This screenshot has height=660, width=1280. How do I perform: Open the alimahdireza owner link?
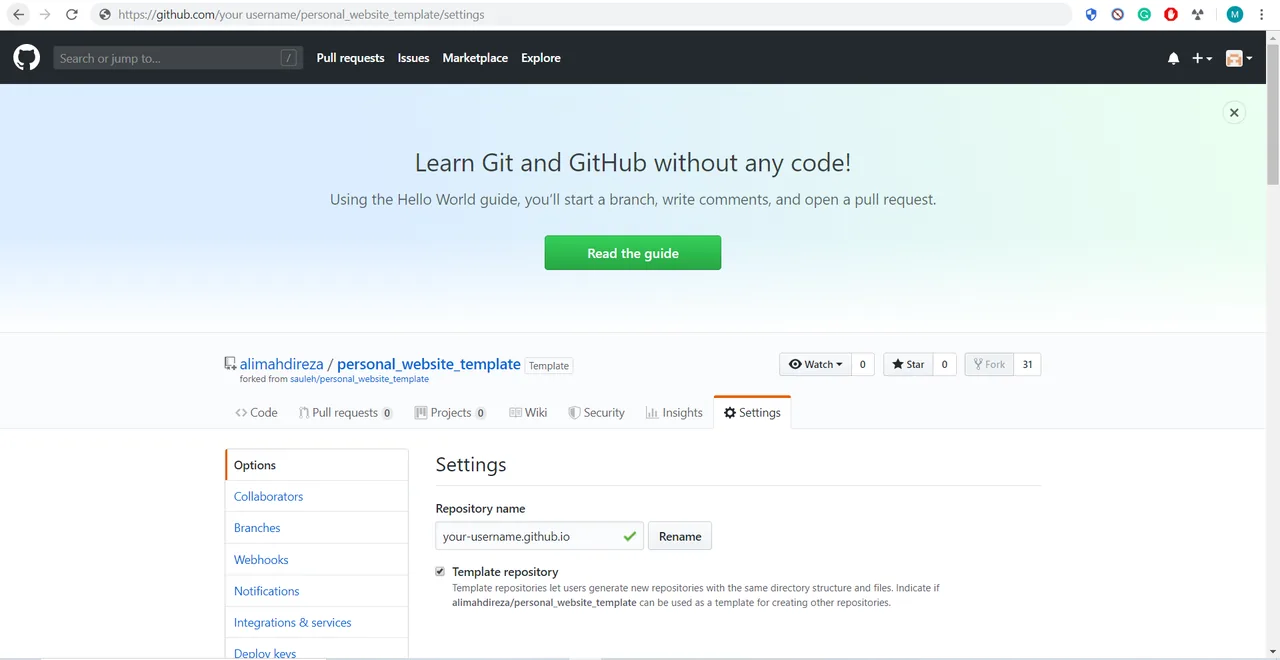[x=281, y=364]
